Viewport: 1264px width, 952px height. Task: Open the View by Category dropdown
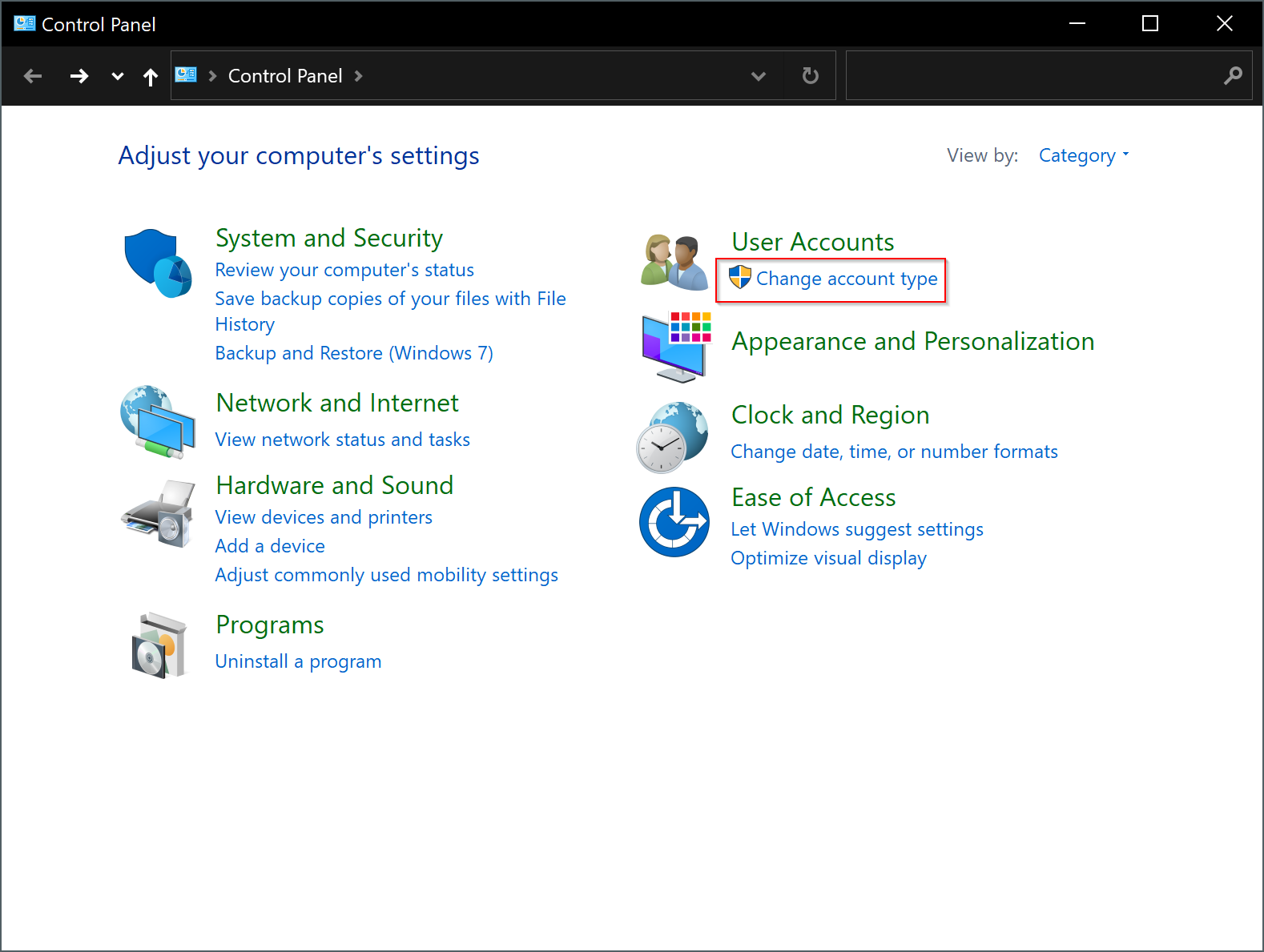tap(1084, 155)
